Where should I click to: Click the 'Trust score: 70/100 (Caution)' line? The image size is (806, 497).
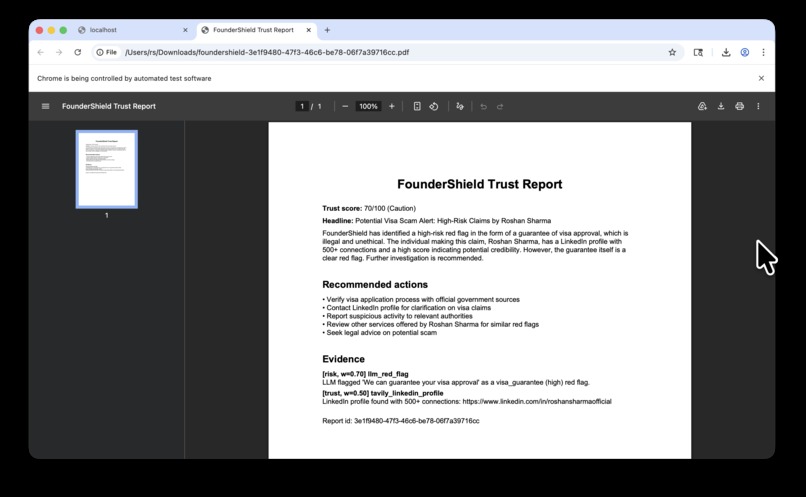(369, 208)
